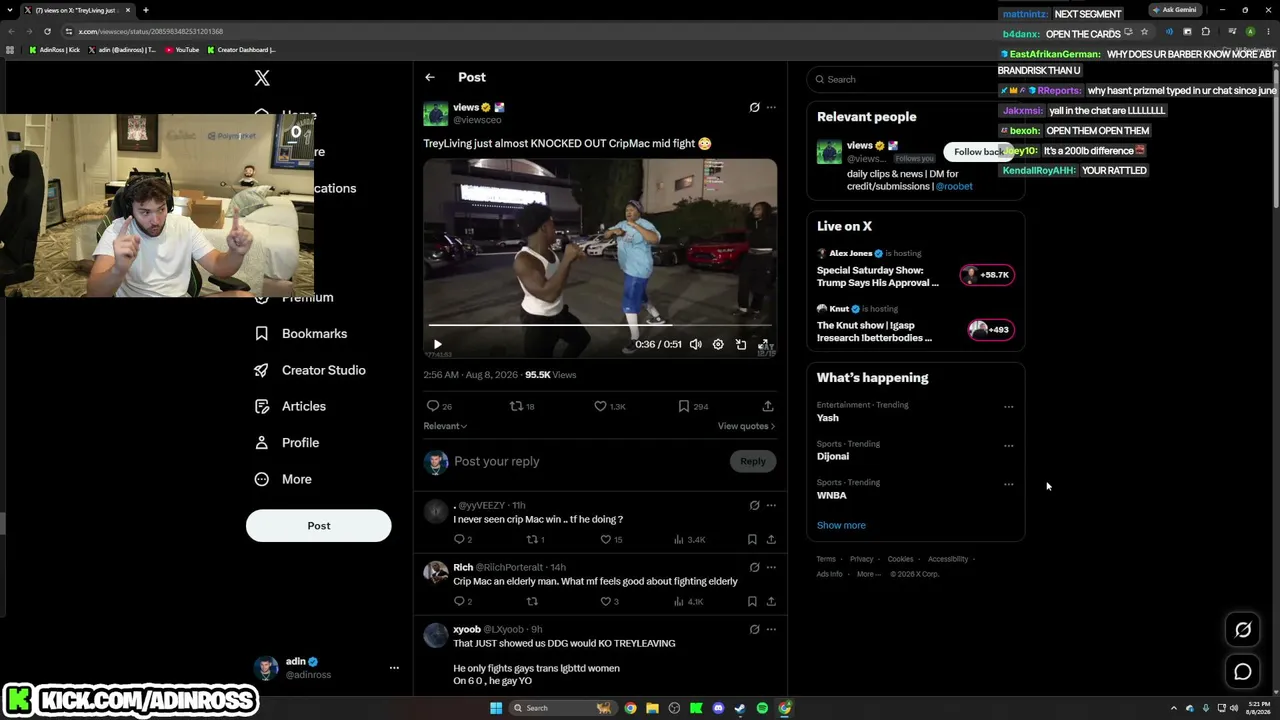Open a new Chrome tab
Image resolution: width=1280 pixels, height=720 pixels.
146,10
